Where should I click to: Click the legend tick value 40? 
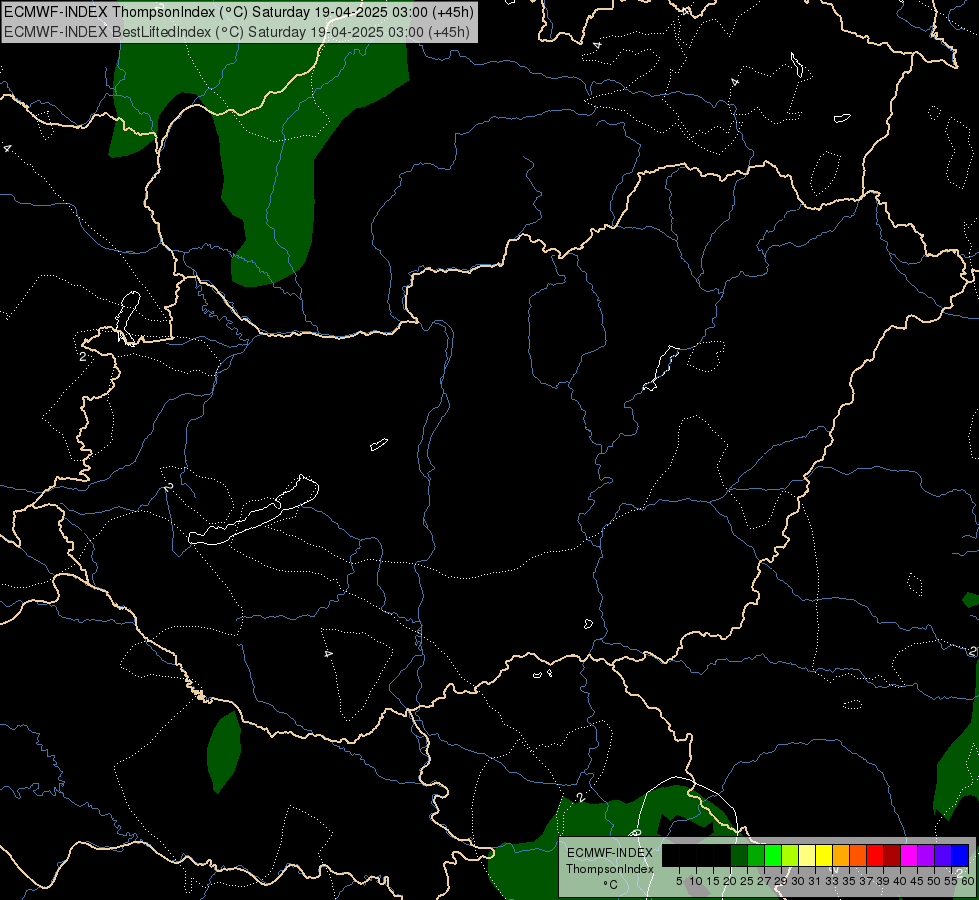[900, 881]
